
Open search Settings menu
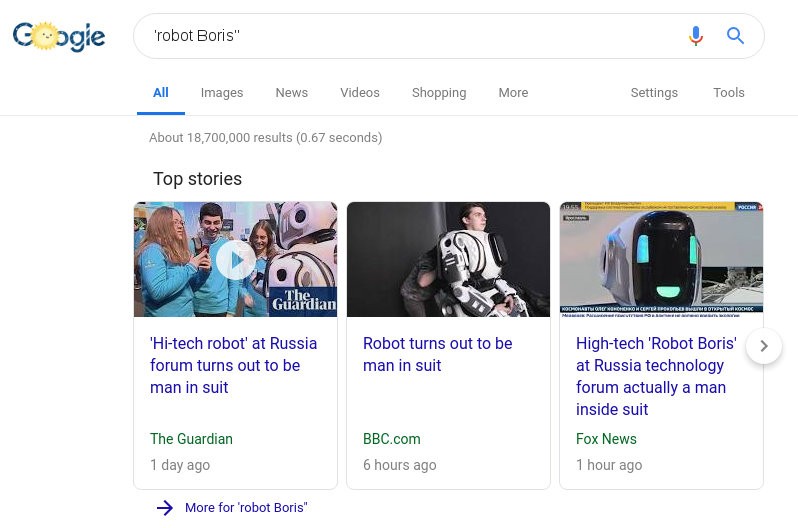click(654, 93)
